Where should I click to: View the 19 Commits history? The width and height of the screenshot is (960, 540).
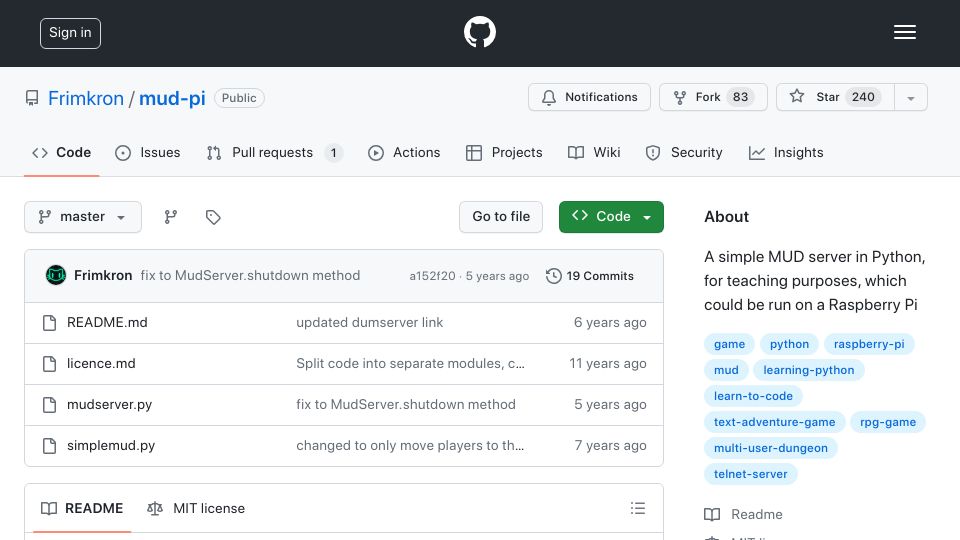tap(590, 276)
